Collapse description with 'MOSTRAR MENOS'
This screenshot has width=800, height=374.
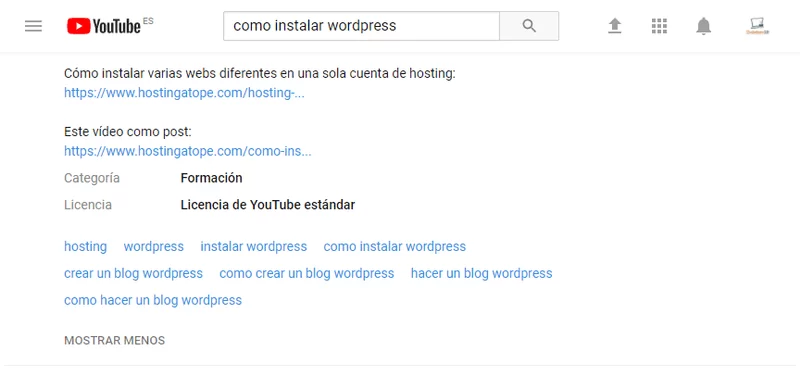click(x=114, y=340)
